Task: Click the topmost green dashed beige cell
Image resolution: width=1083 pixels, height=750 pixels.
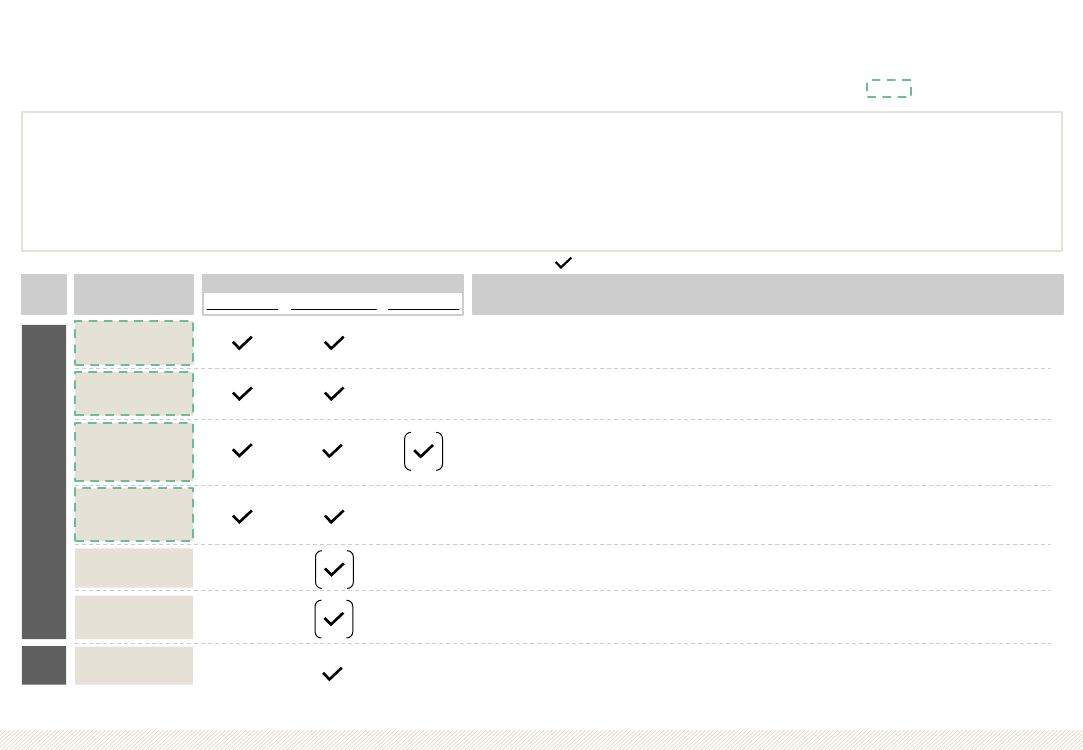Action: point(134,343)
